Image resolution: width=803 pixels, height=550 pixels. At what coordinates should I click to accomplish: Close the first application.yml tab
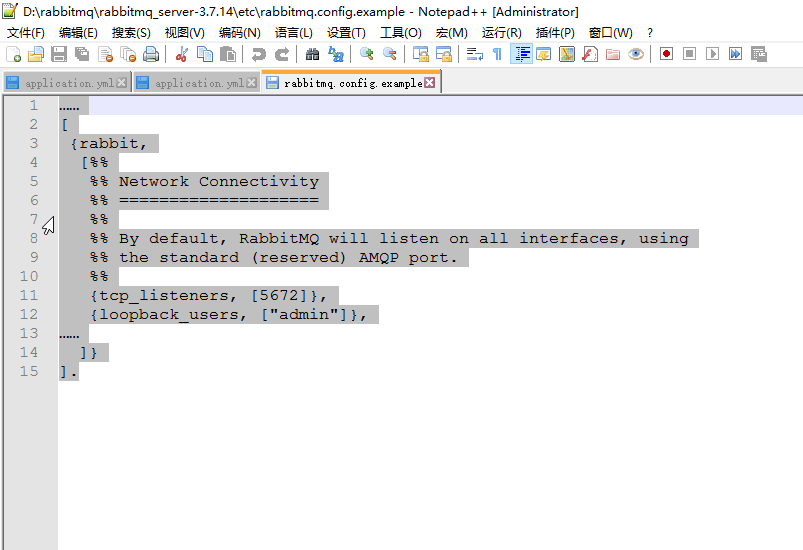(x=121, y=82)
